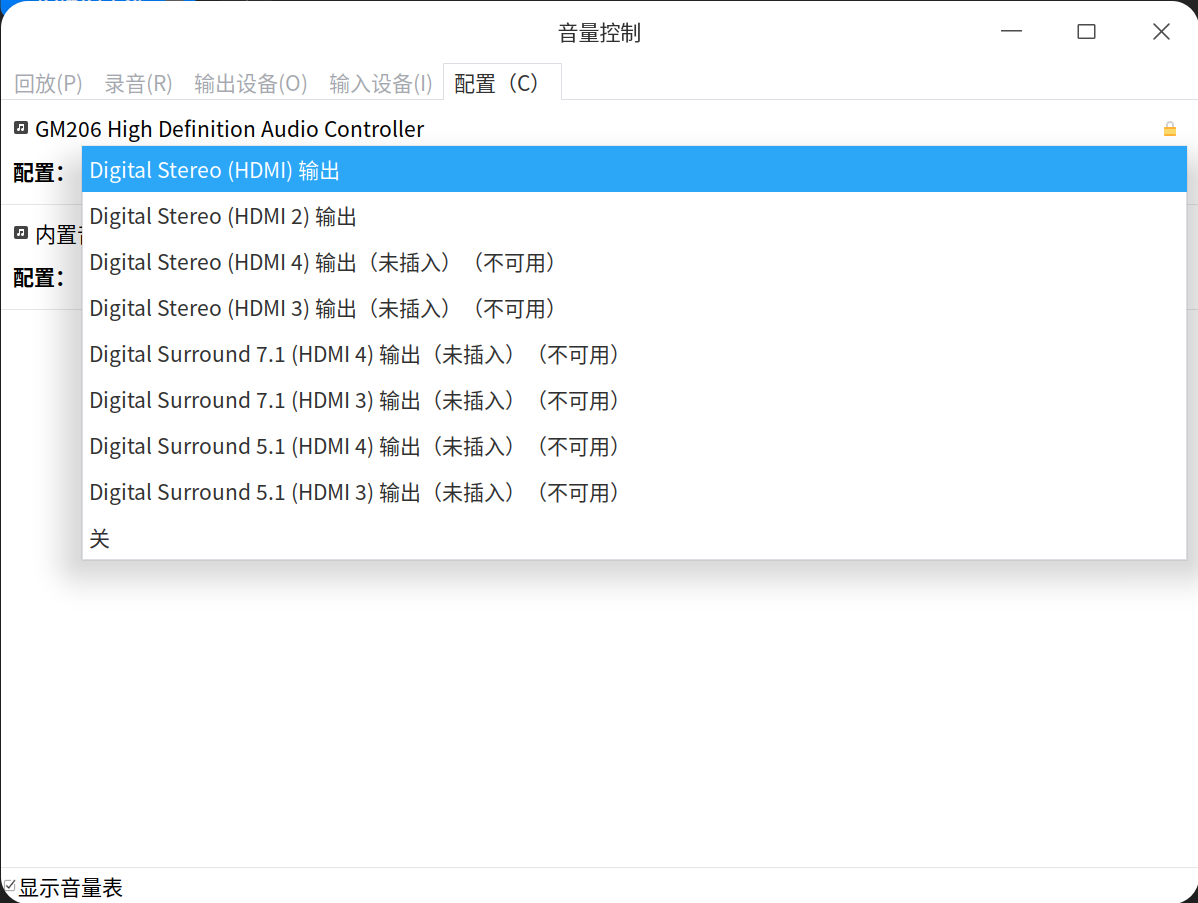
Task: Select Digital Stereo (HDMI) 输出 option
Action: point(634,170)
